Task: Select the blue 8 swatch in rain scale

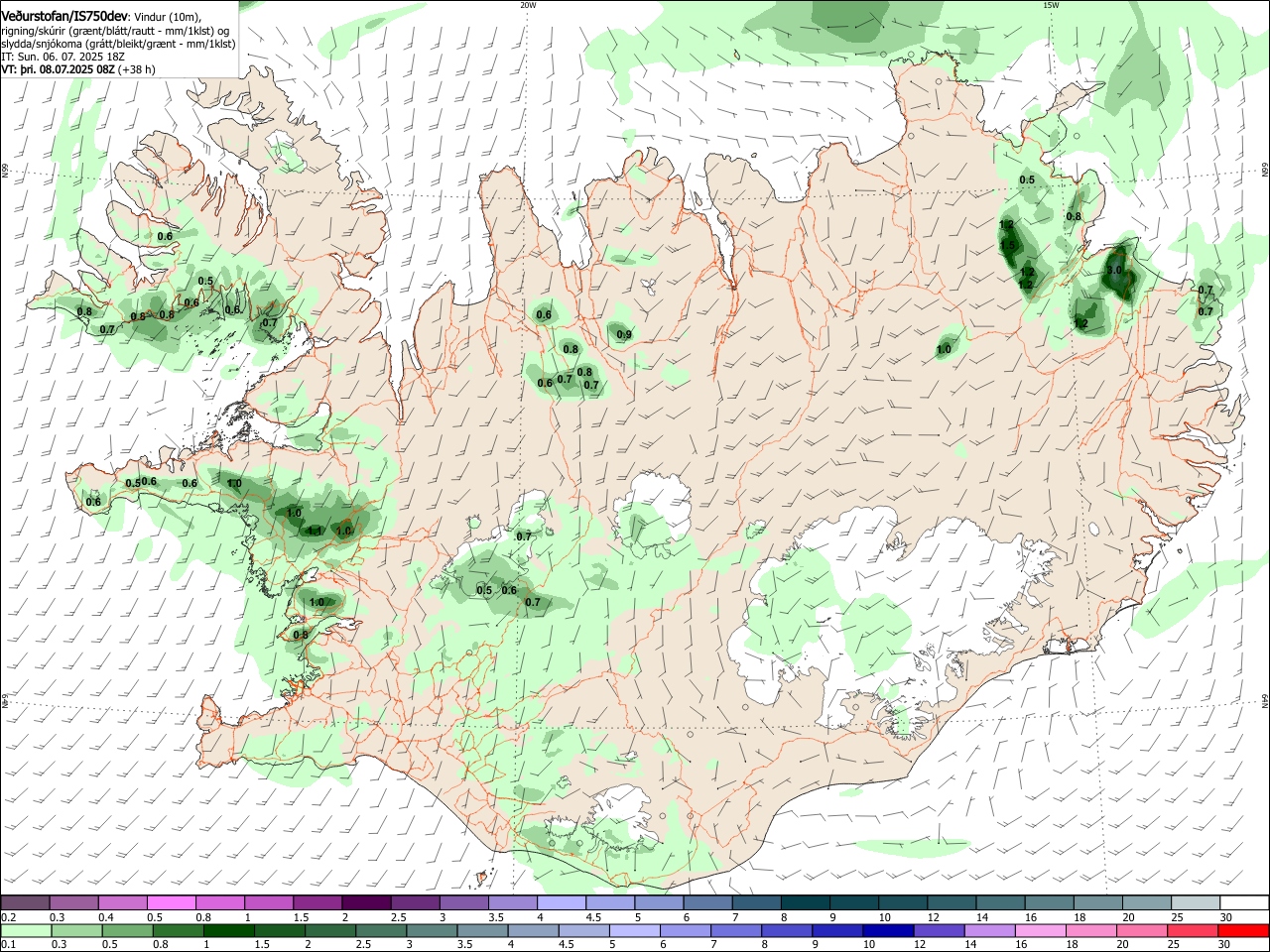Action: coord(787,931)
